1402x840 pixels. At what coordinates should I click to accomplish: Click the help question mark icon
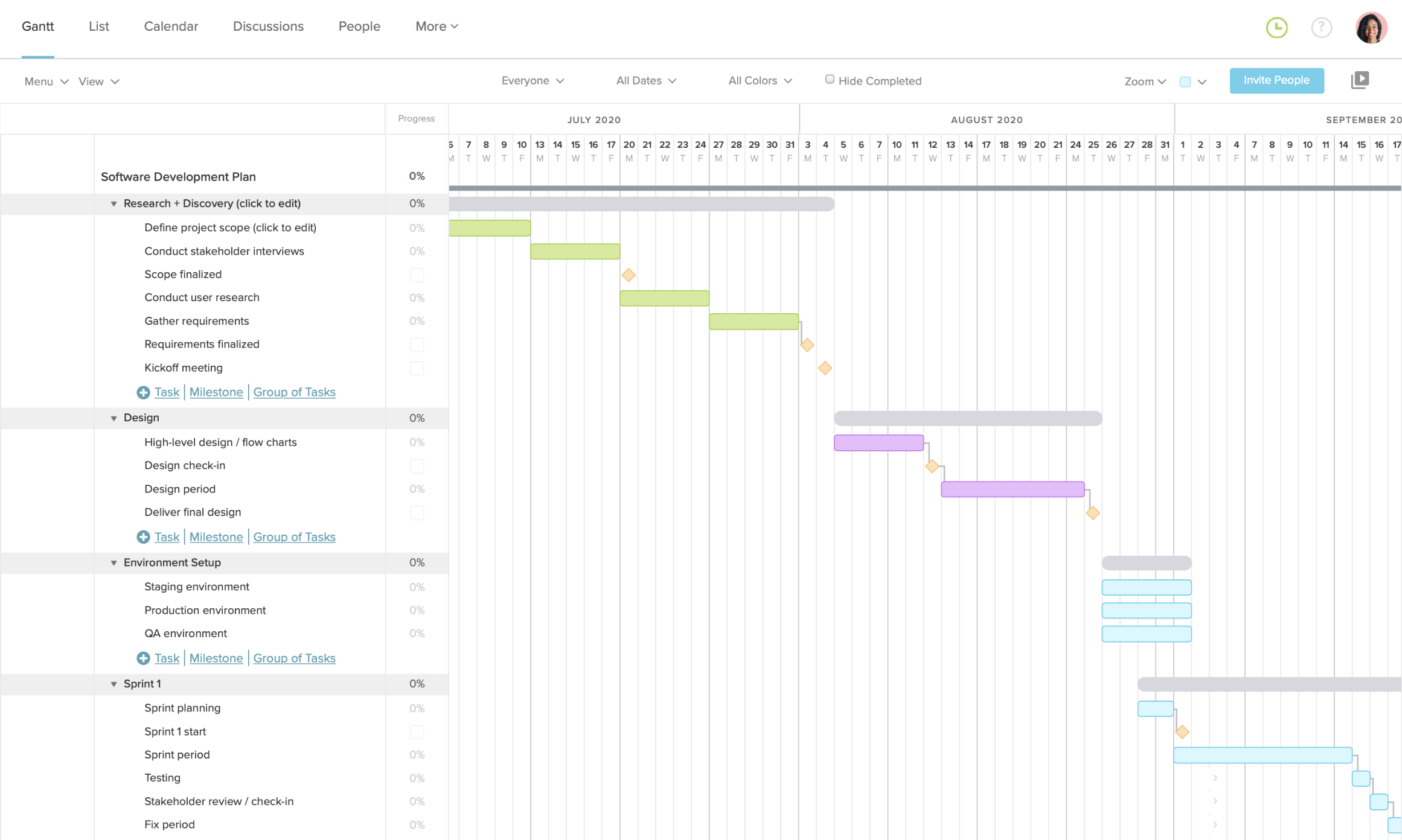[x=1322, y=26]
